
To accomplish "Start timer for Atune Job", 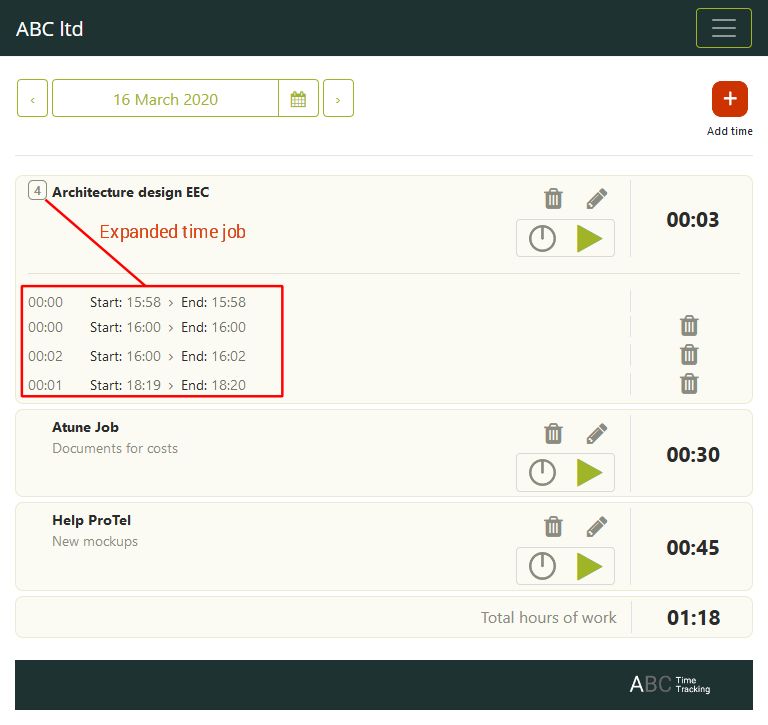I will tap(589, 473).
